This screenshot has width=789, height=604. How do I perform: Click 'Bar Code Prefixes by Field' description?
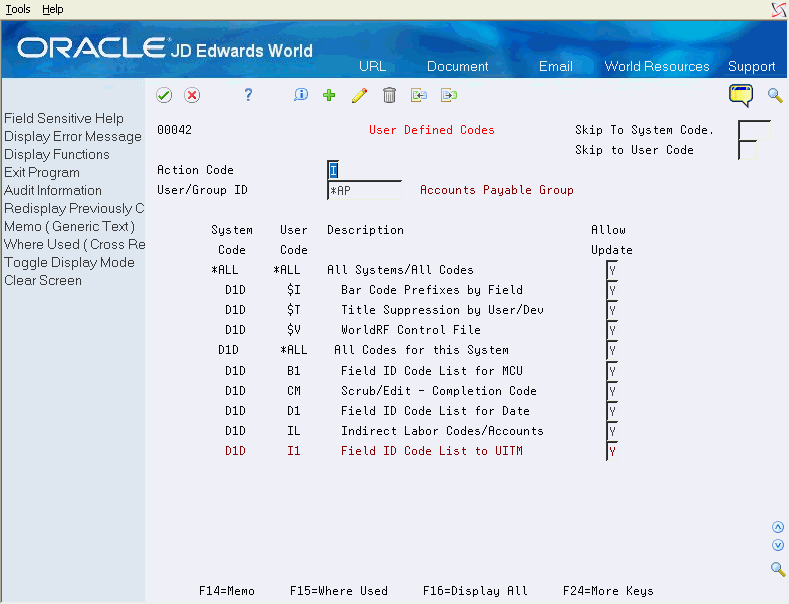point(432,290)
